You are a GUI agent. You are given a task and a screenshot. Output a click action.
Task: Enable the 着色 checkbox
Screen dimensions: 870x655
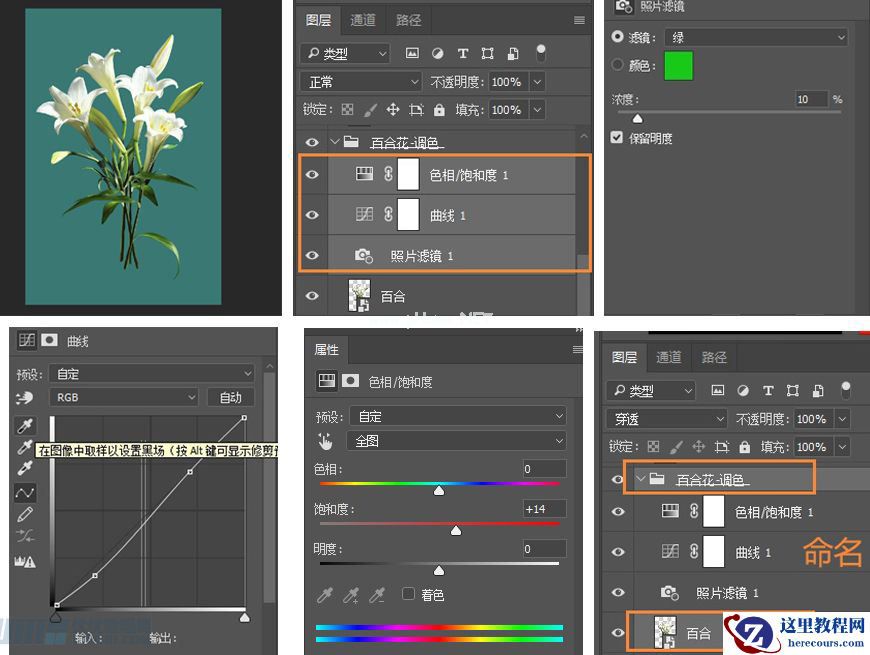408,593
